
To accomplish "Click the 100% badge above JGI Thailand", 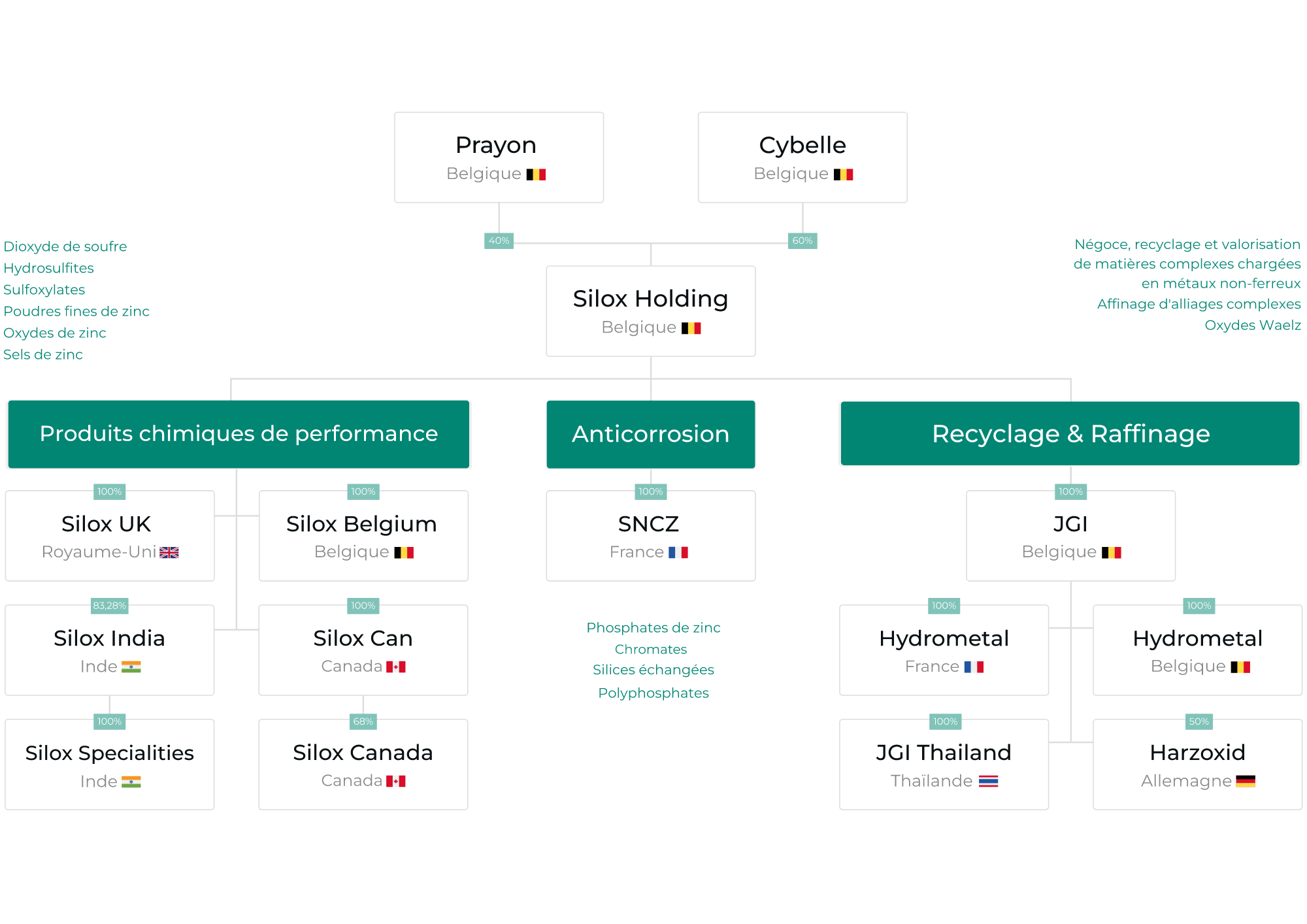I will pos(945,721).
